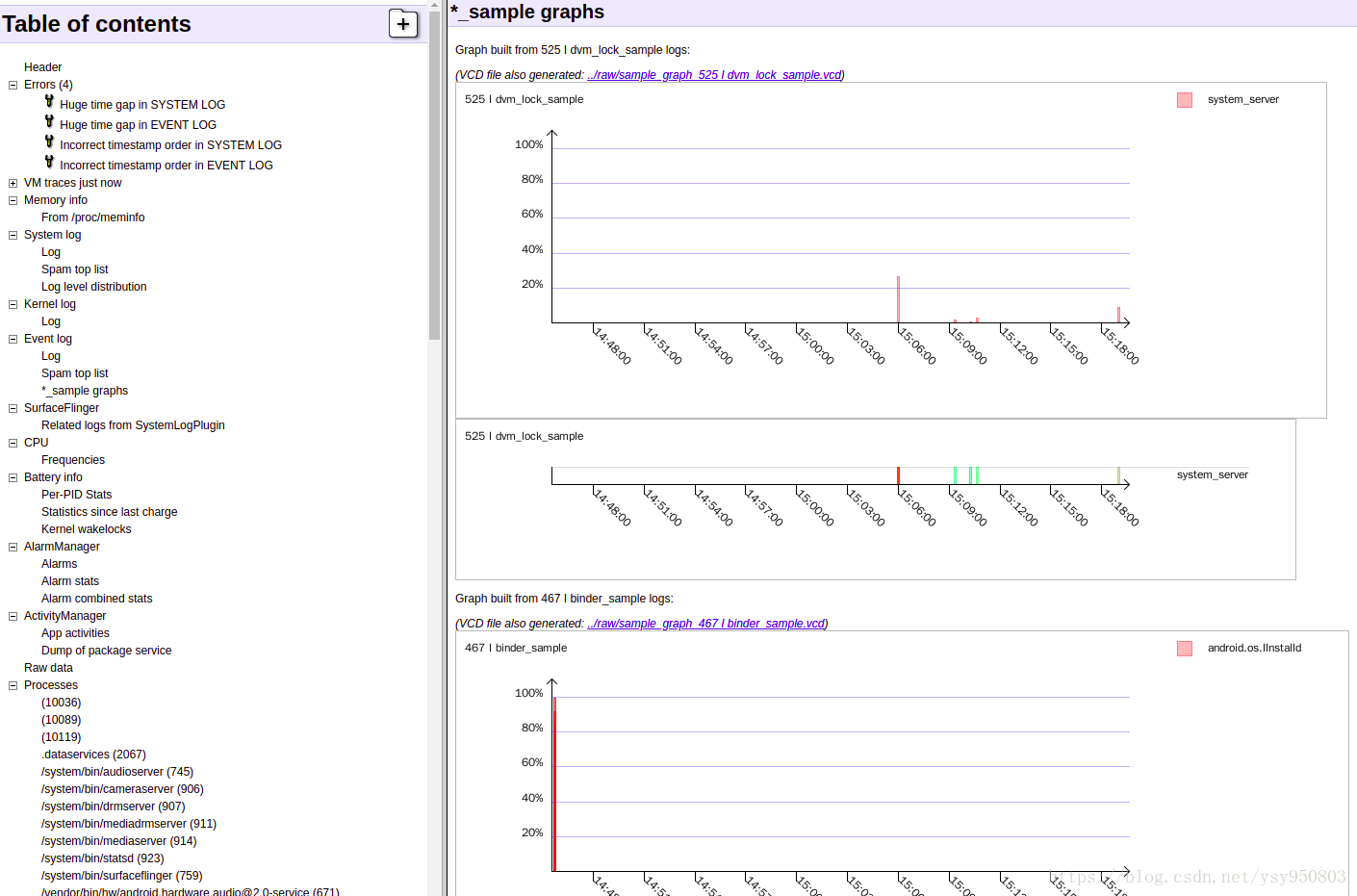This screenshot has height=896, width=1357.
Task: Open the binder_sample VCD file link
Action: (706, 624)
